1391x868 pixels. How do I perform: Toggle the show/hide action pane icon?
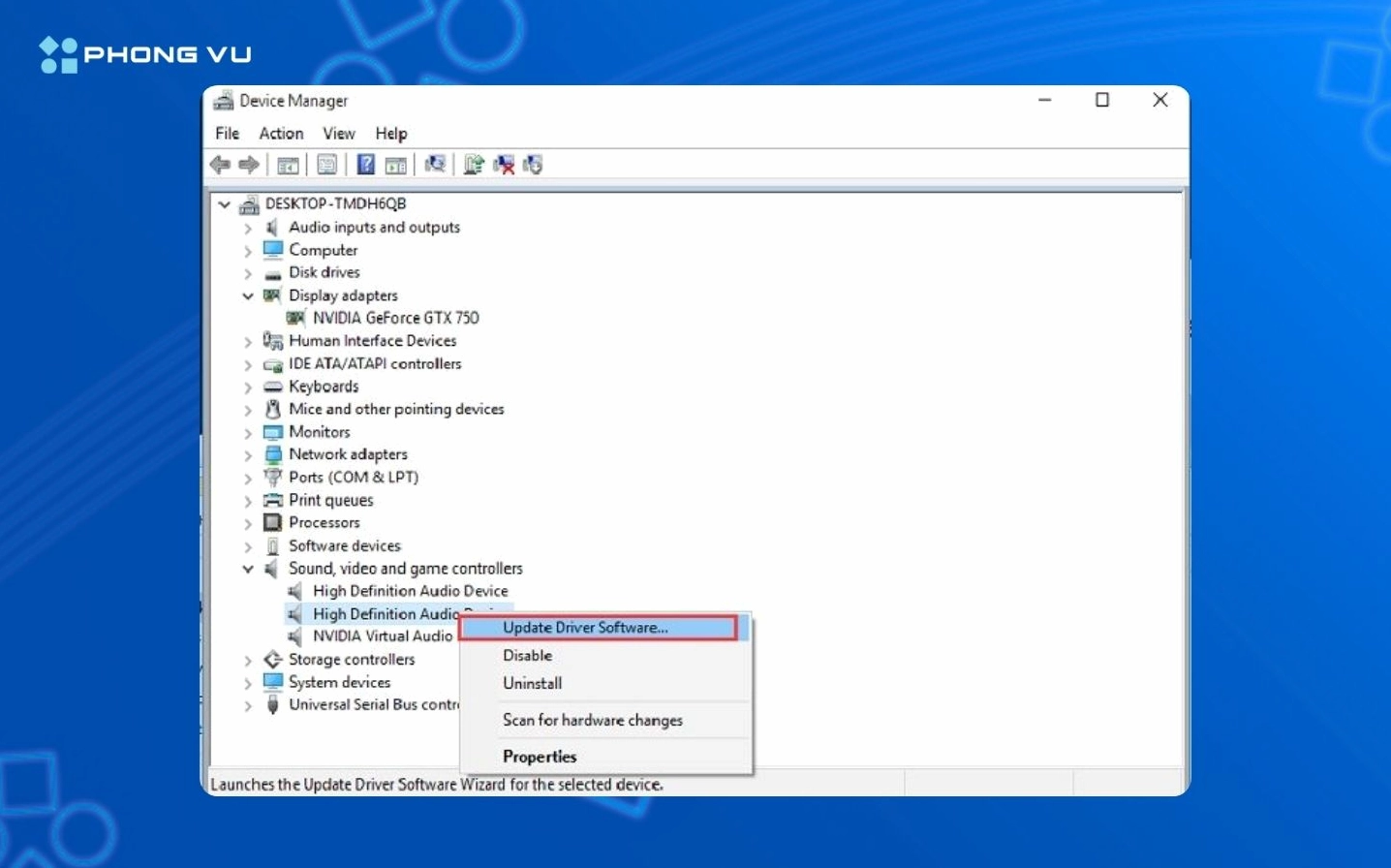[395, 165]
